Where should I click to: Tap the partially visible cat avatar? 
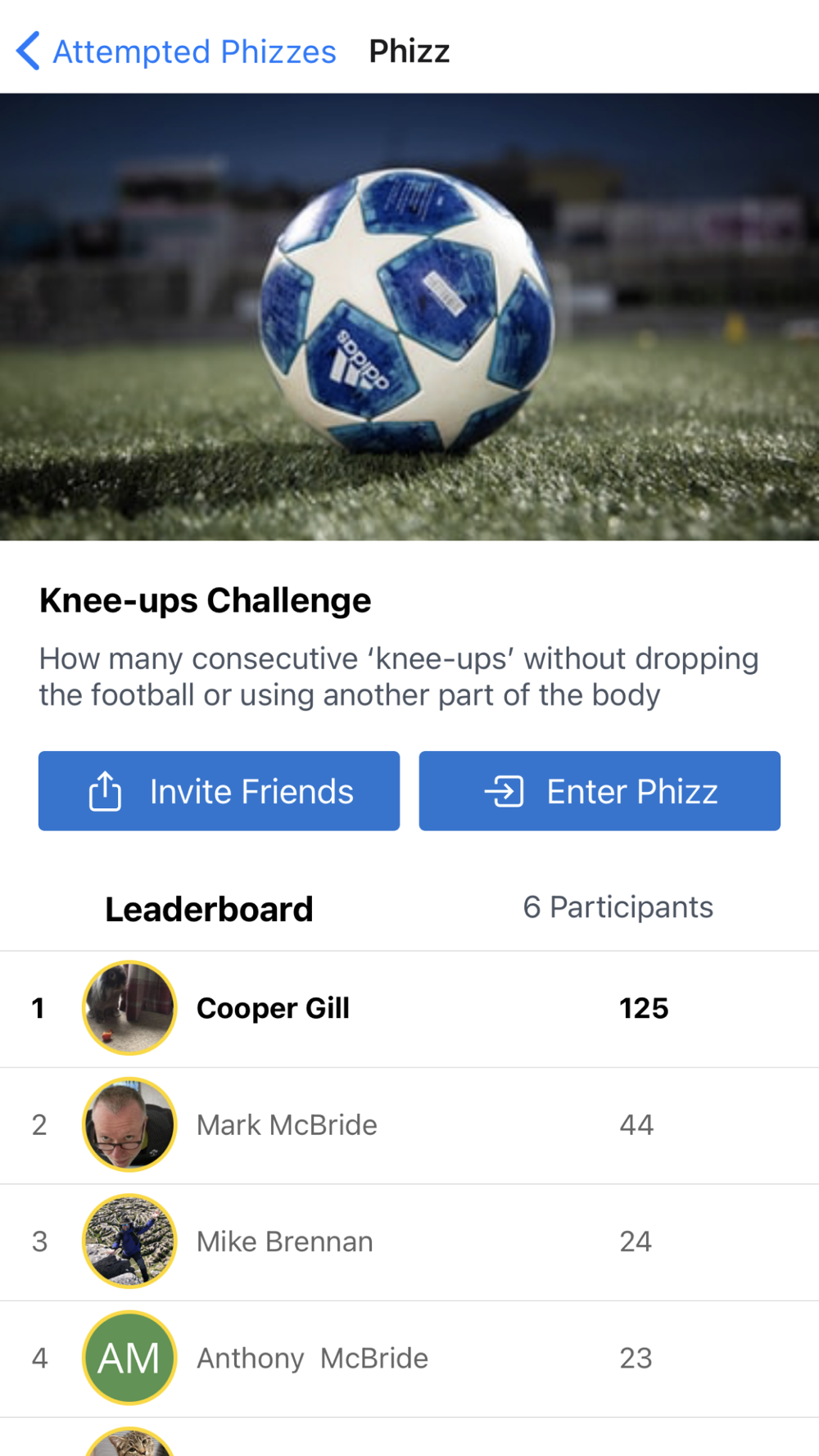click(x=129, y=1443)
